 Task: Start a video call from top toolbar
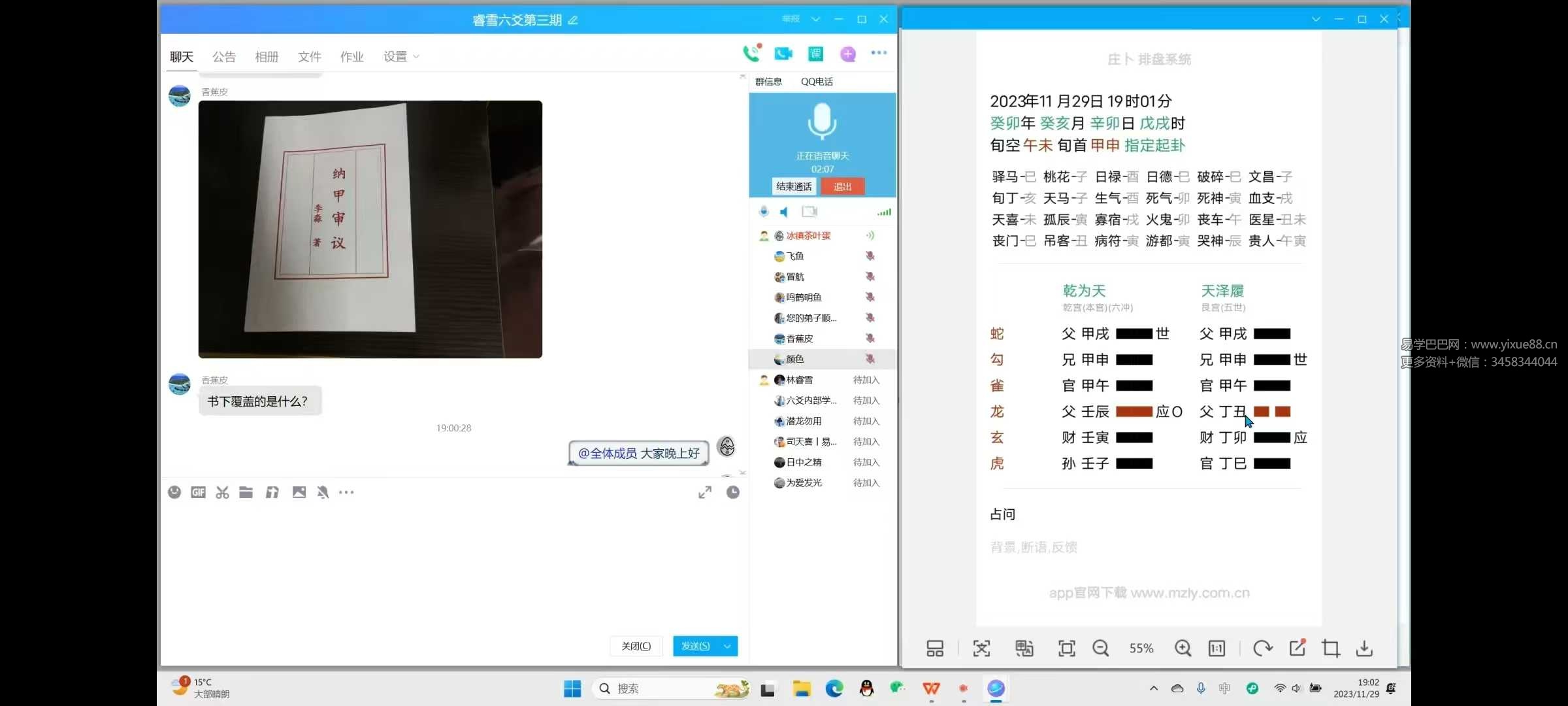tap(783, 54)
